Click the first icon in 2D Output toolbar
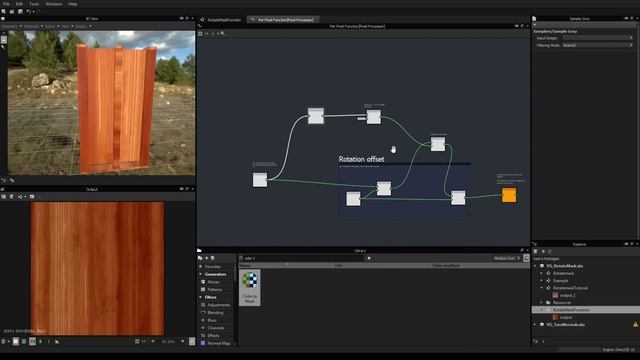 pos(4,197)
